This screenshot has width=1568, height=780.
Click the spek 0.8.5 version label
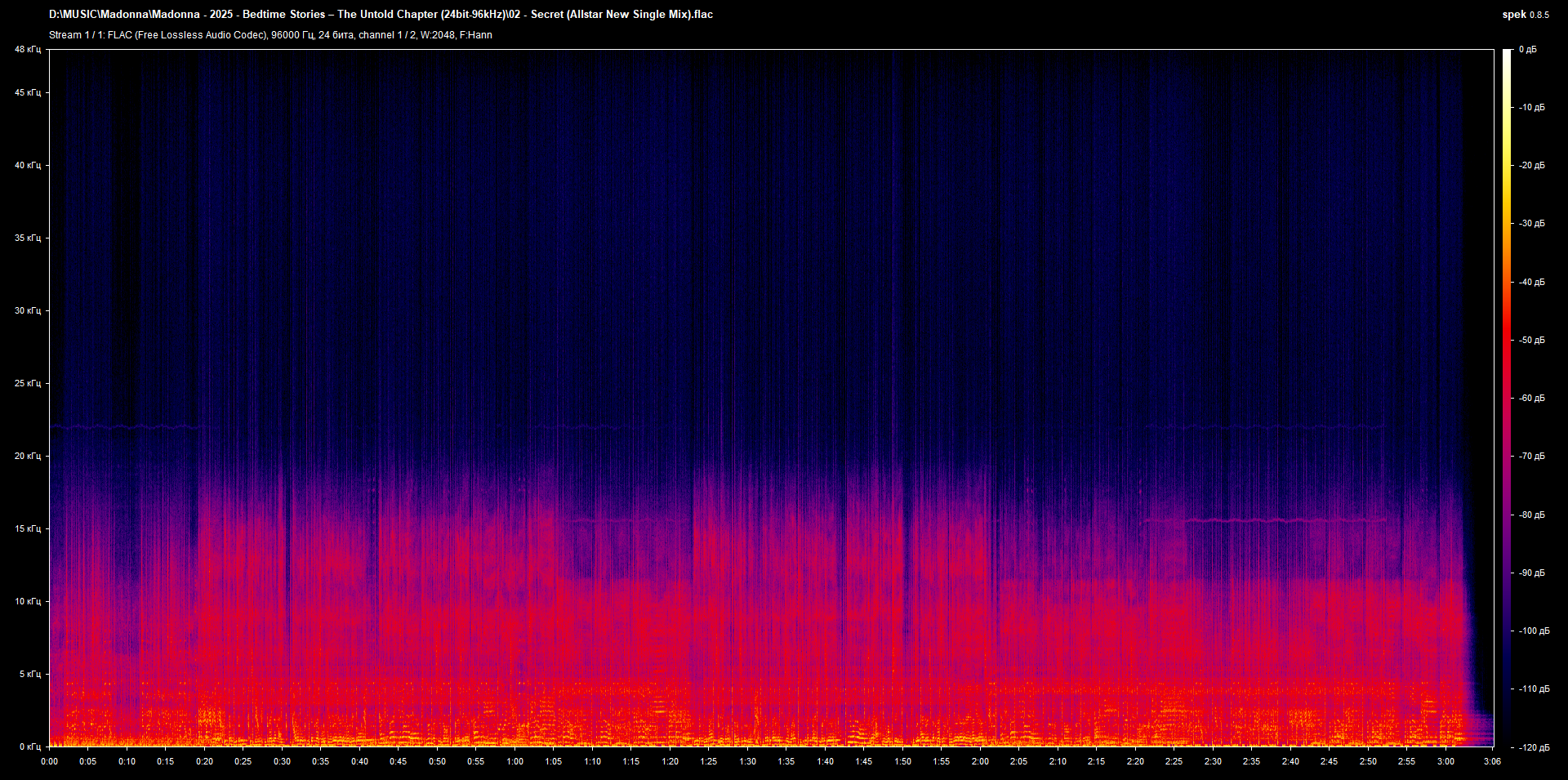click(x=1525, y=15)
